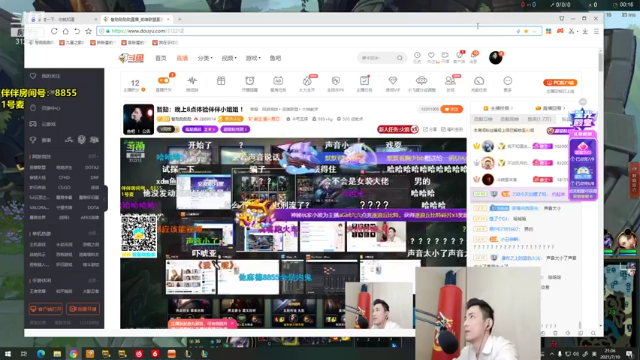640x360 pixels.
Task: Open the gift box icon in toolbar
Action: coord(221,80)
